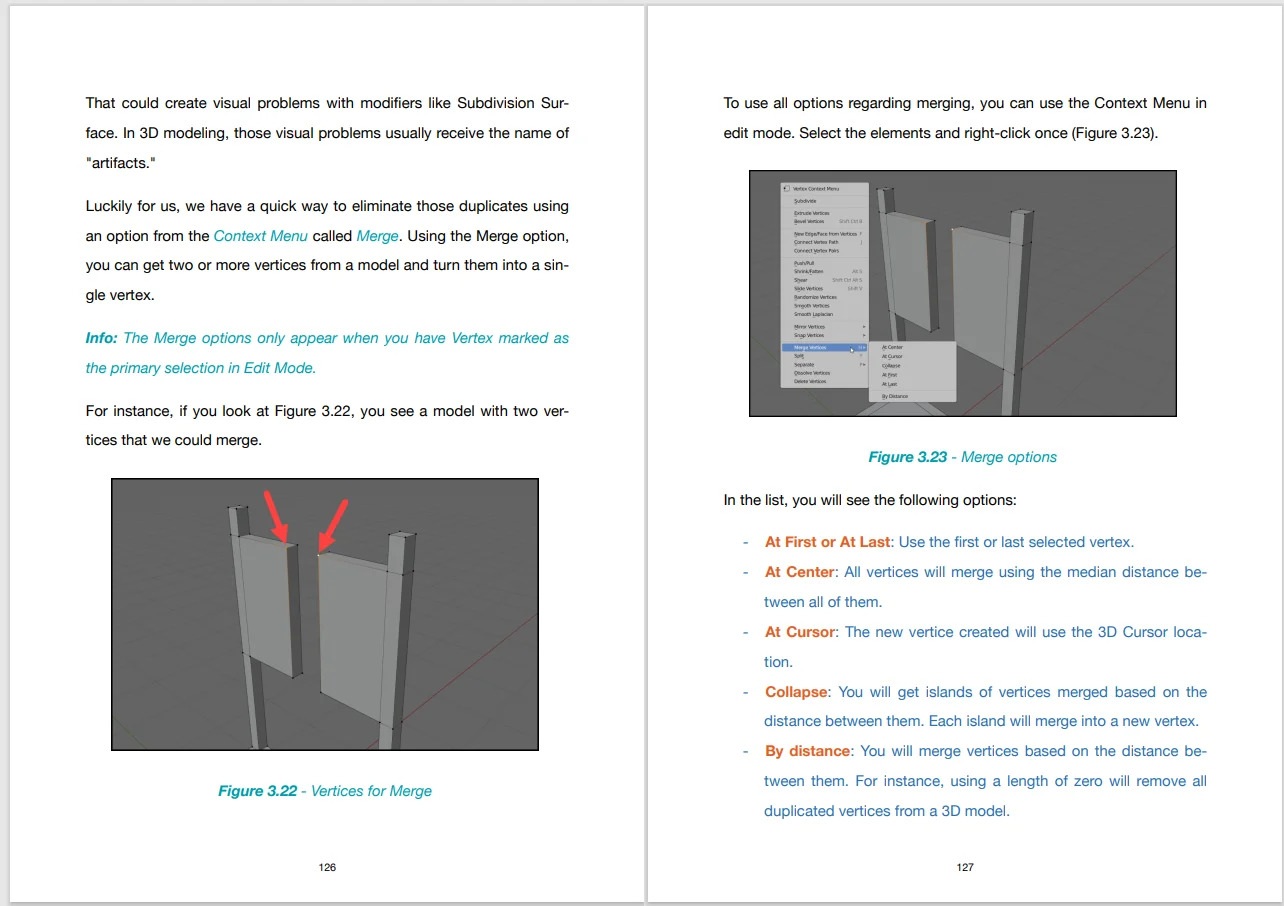1284x906 pixels.
Task: Choose Delete Vertices from the menu
Action: [810, 381]
